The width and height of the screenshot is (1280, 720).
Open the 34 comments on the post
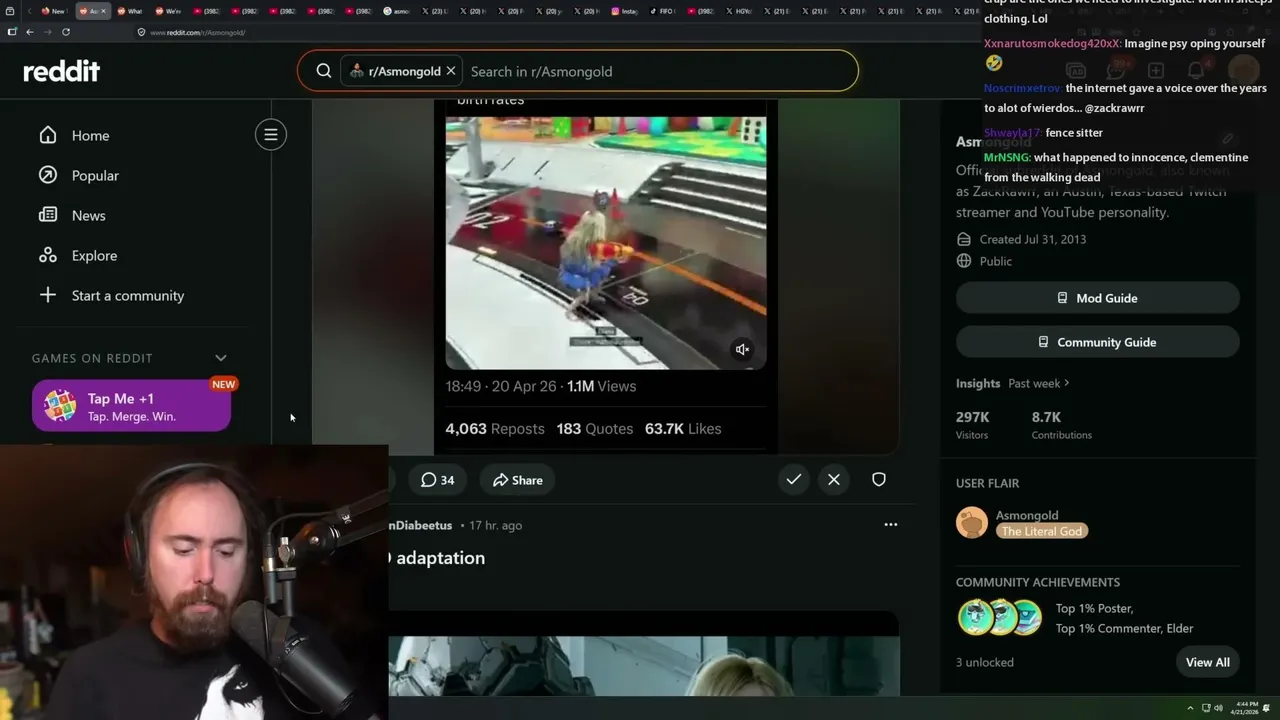pyautogui.click(x=437, y=480)
